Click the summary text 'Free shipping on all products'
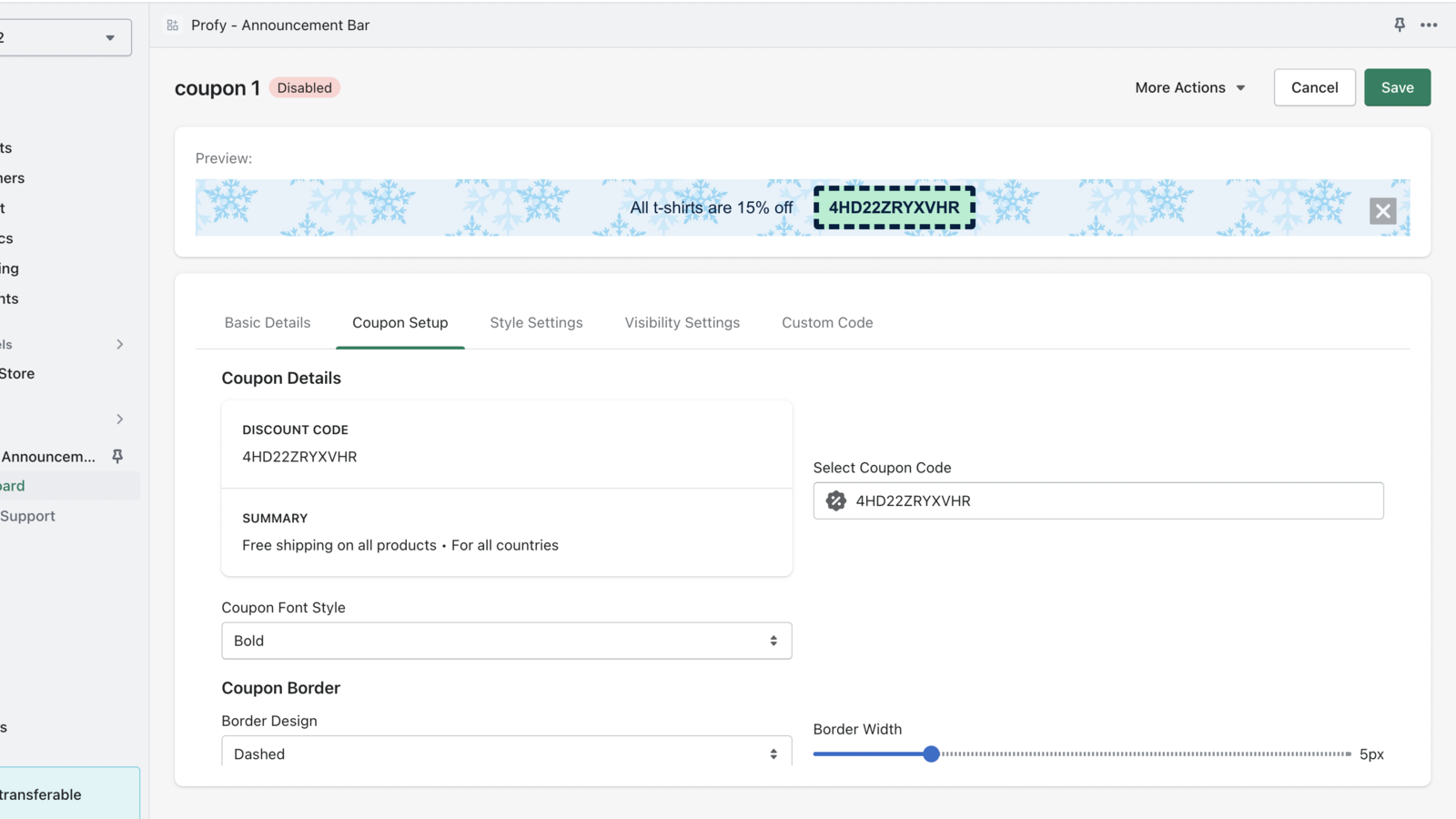Viewport: 1456px width, 819px height. (339, 545)
